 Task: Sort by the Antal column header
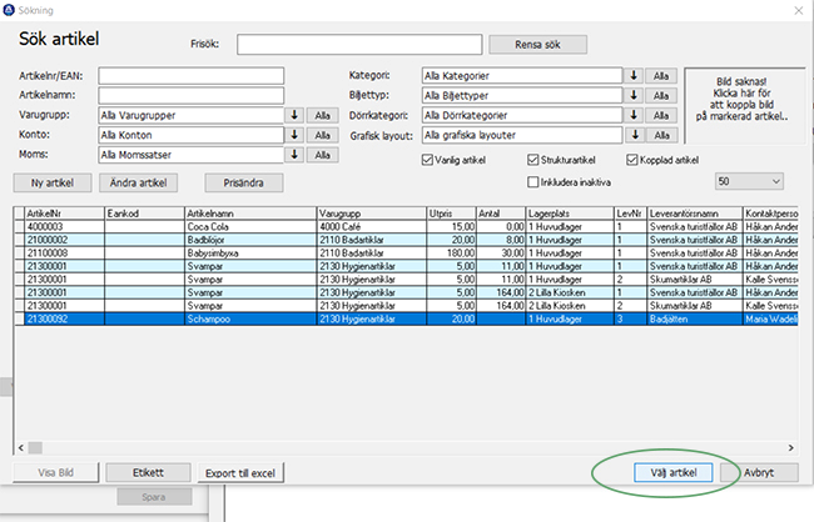click(x=501, y=213)
